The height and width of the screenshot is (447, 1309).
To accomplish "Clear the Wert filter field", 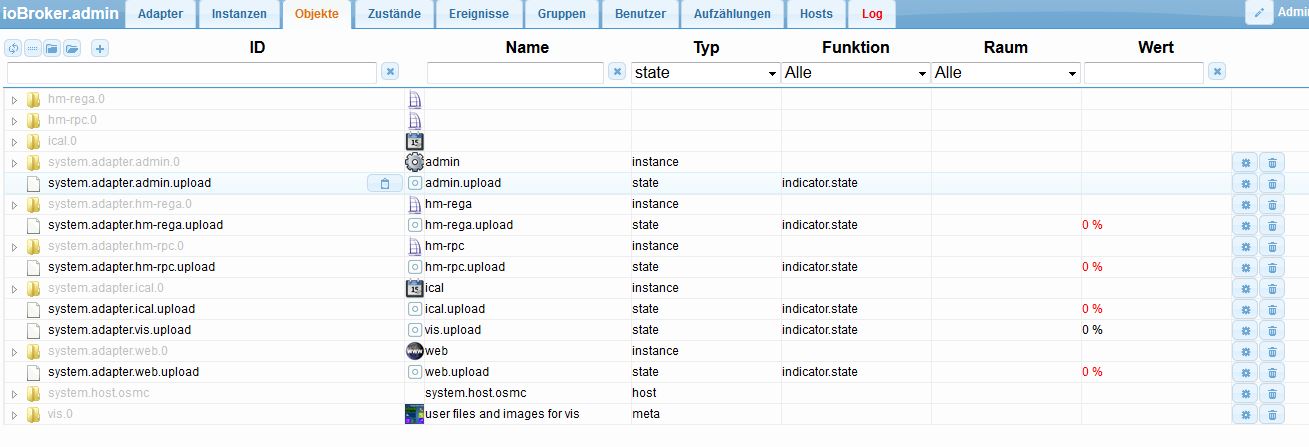I will click(1217, 72).
